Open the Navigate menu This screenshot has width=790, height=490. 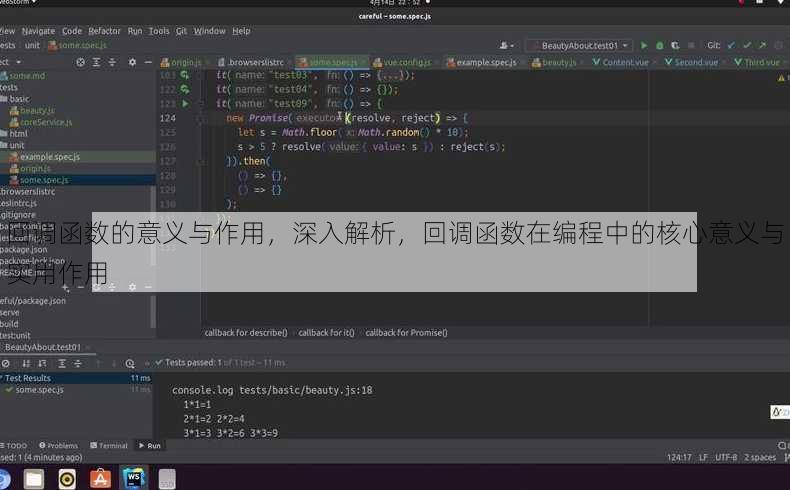(x=38, y=31)
